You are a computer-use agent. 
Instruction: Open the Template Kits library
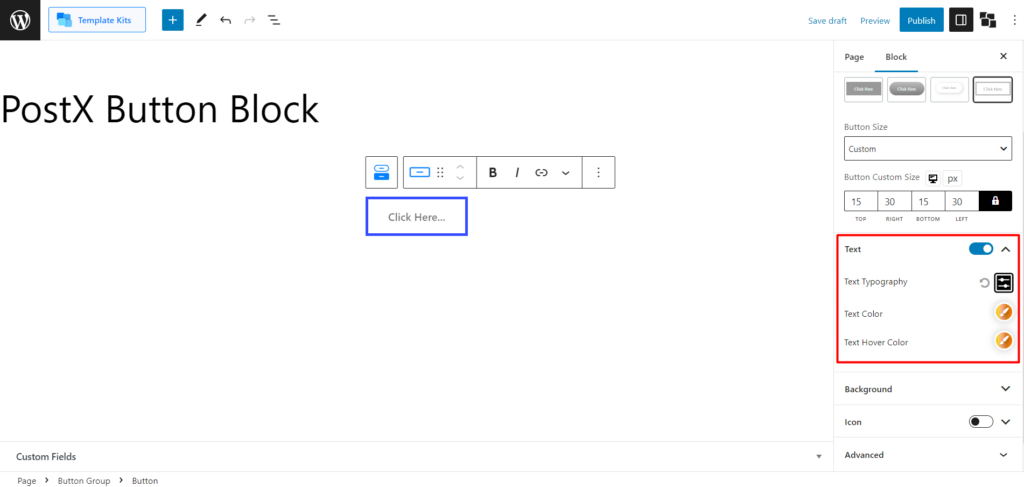pos(97,20)
